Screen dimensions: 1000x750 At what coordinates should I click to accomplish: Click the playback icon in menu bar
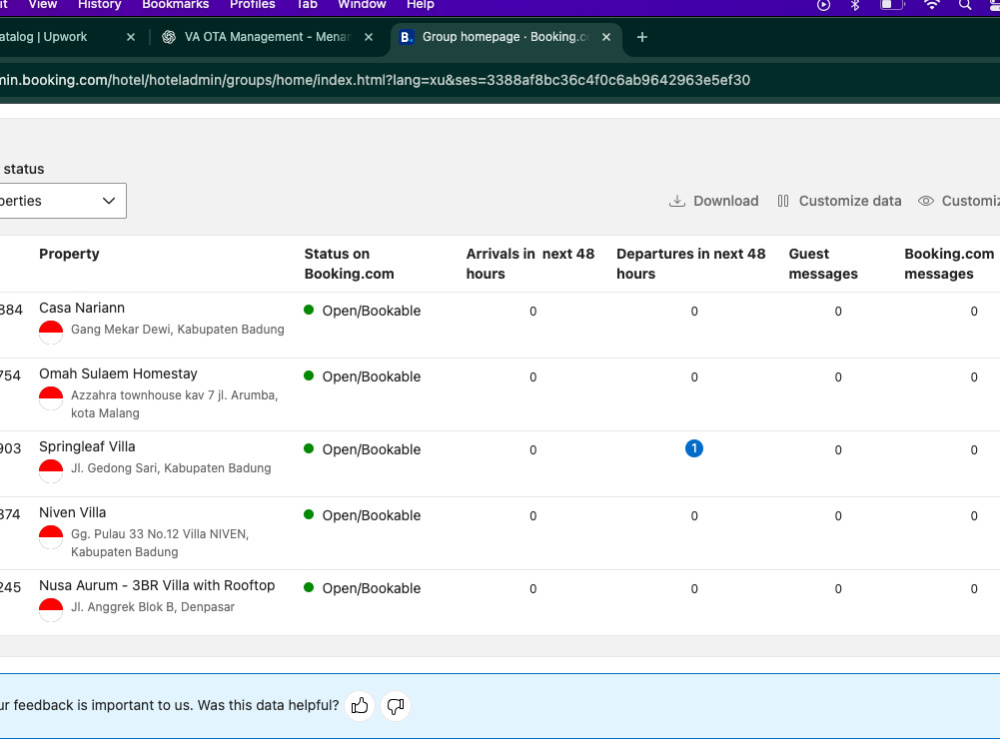[x=823, y=5]
